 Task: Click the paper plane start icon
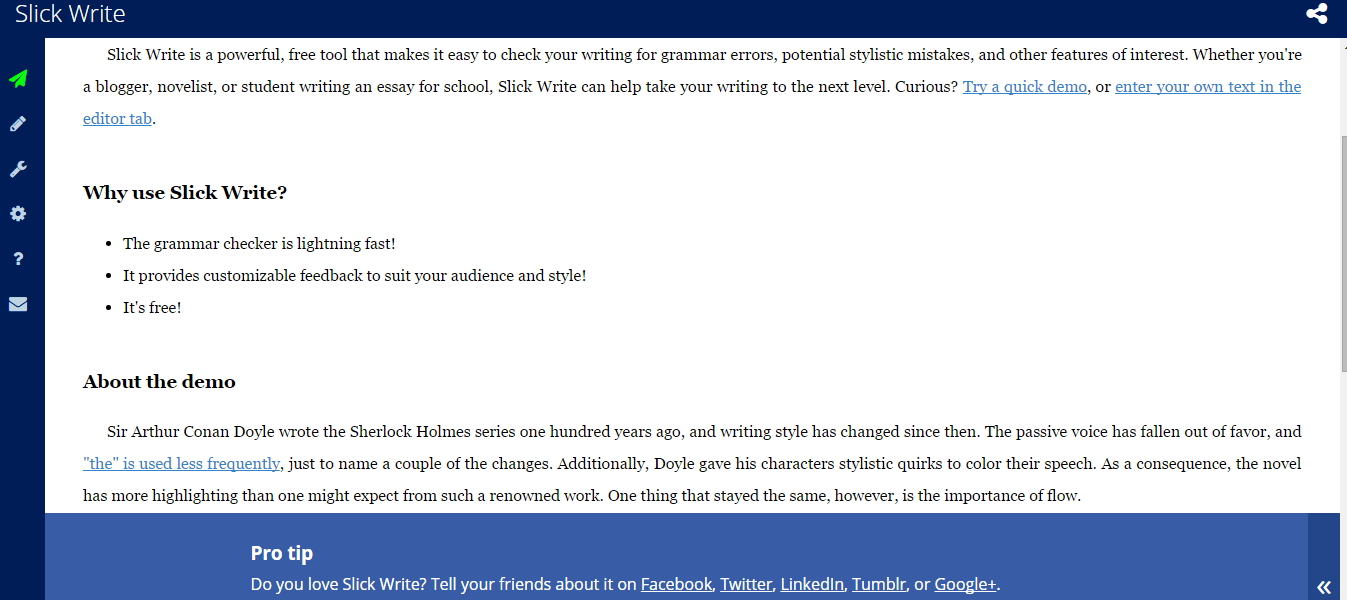coord(18,78)
